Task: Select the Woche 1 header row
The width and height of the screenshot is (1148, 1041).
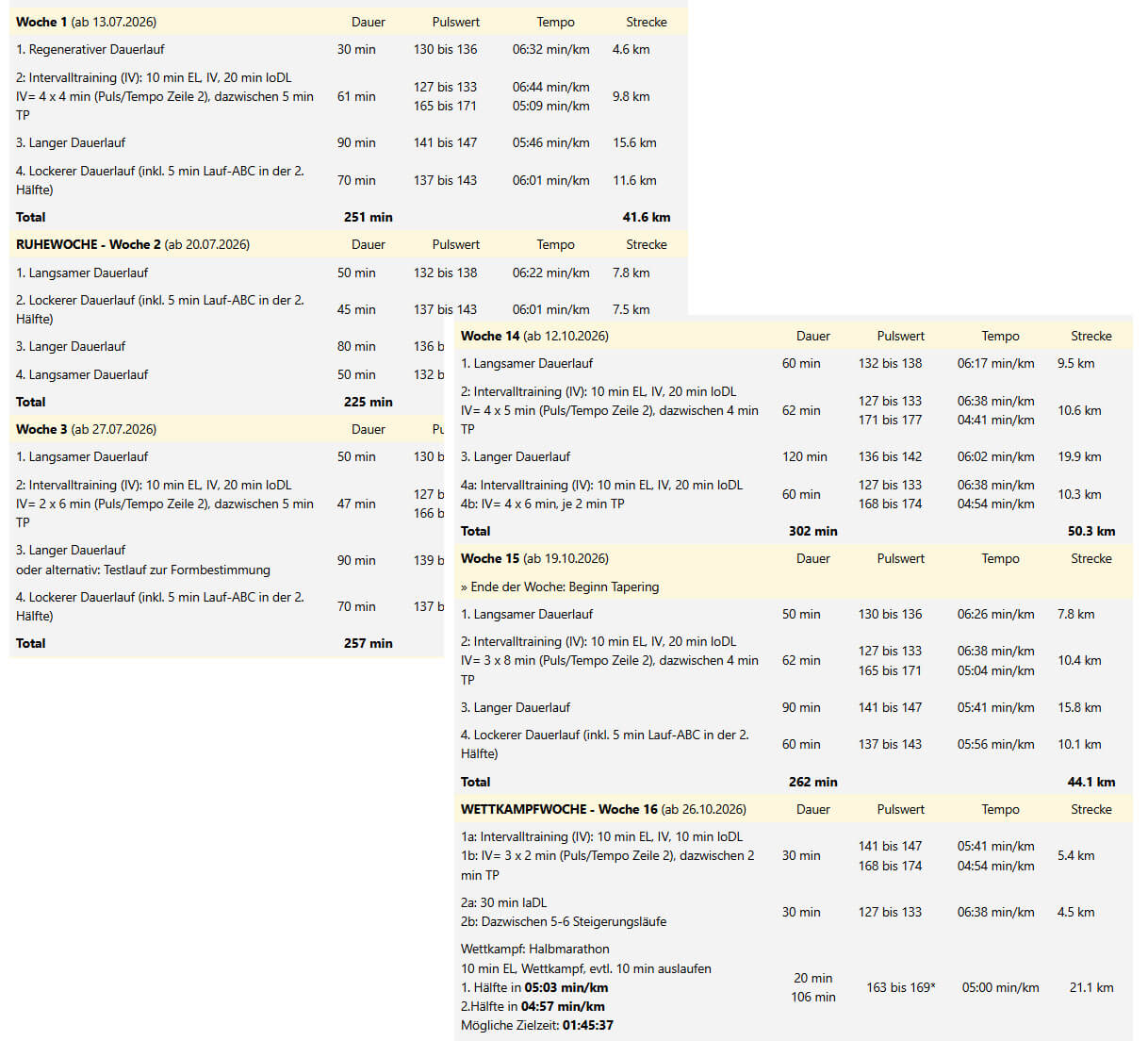Action: click(x=349, y=22)
